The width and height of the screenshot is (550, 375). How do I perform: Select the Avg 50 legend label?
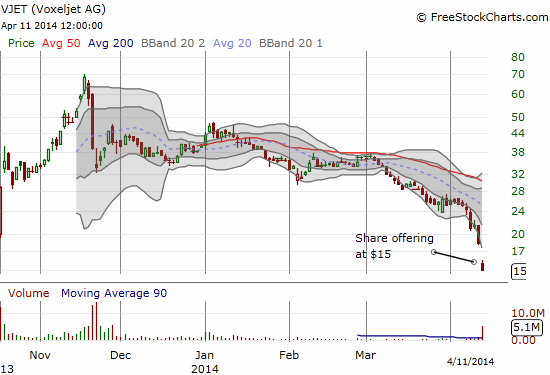(x=61, y=43)
